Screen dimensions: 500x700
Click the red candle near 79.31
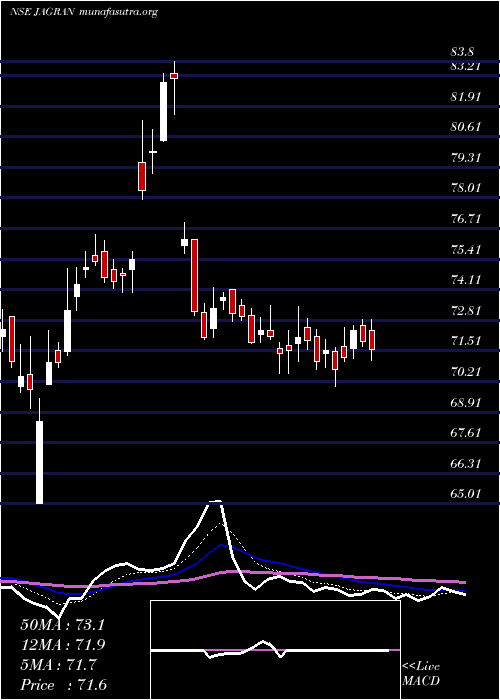142,176
